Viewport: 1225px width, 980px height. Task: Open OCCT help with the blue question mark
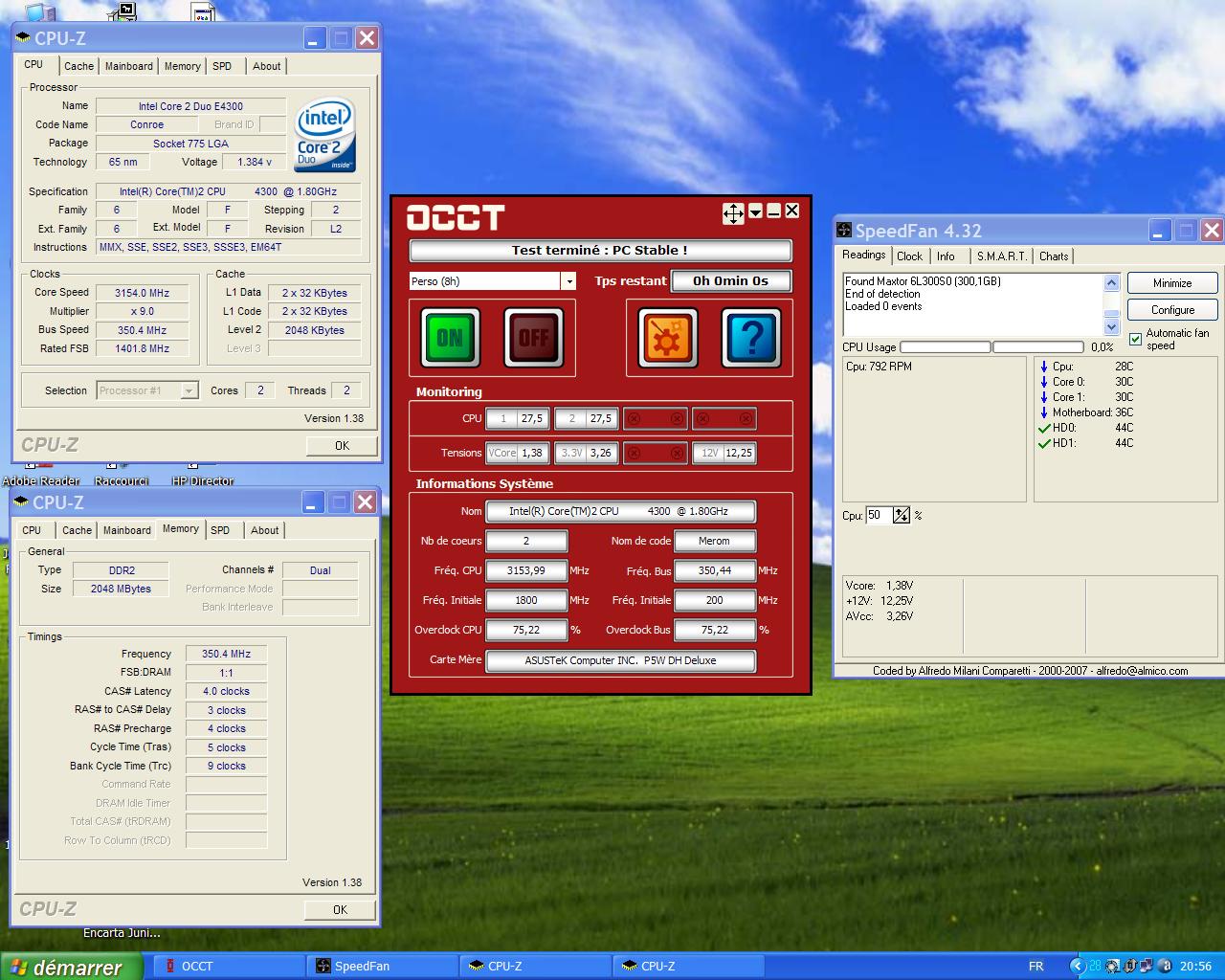751,337
